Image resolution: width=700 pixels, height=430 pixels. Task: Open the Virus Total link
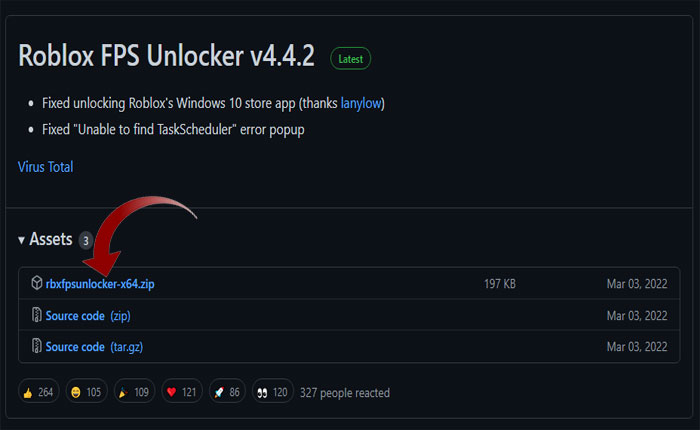[x=45, y=167]
